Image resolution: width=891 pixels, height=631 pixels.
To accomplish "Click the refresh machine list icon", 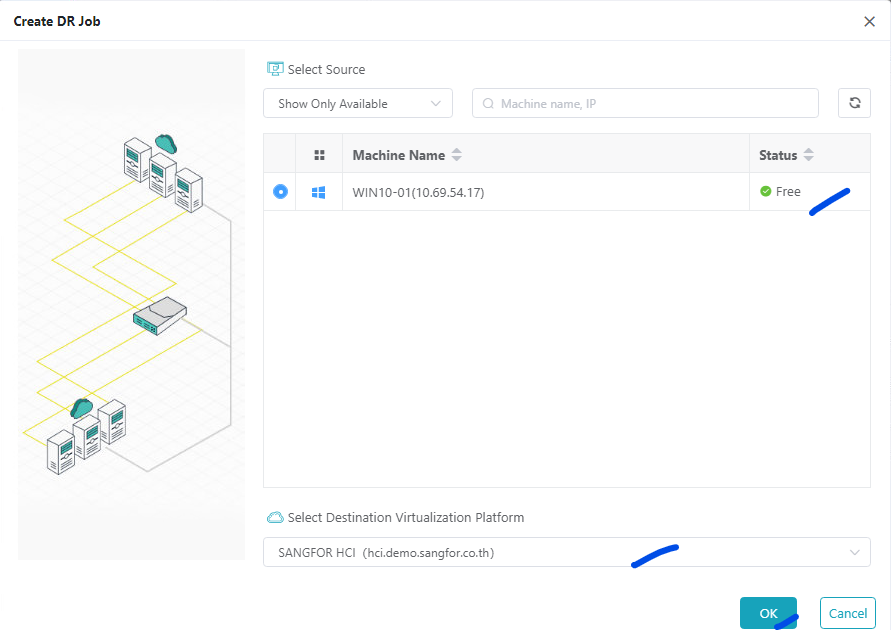I will (854, 103).
